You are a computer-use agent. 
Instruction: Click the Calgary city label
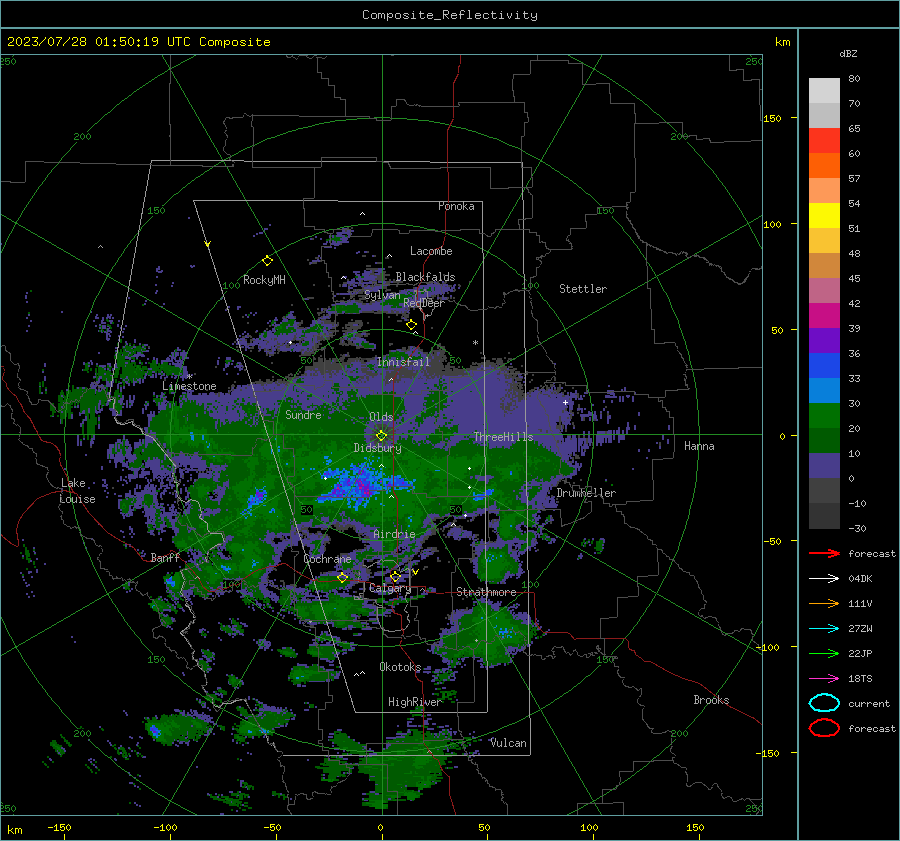[x=390, y=588]
